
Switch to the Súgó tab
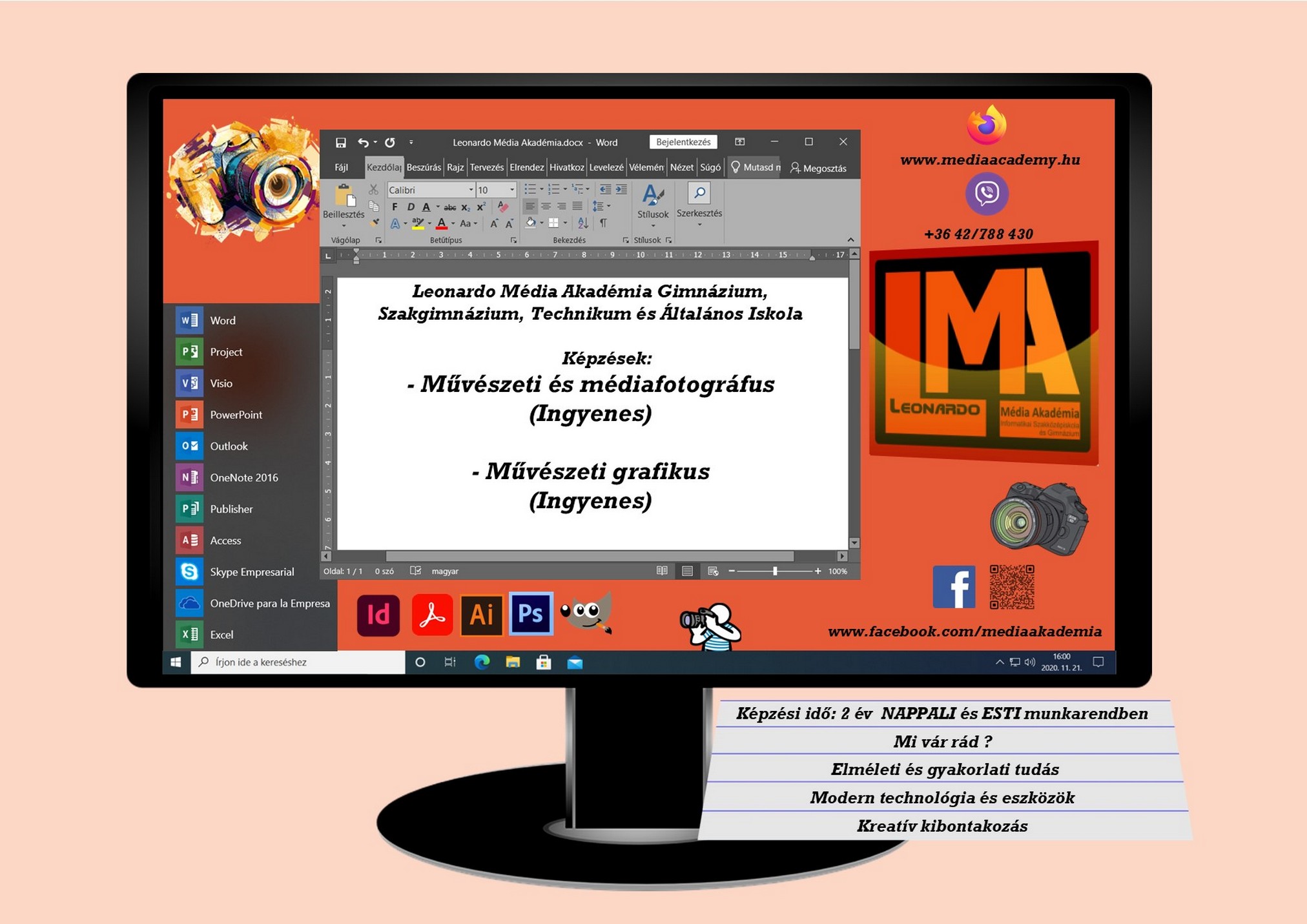[710, 168]
